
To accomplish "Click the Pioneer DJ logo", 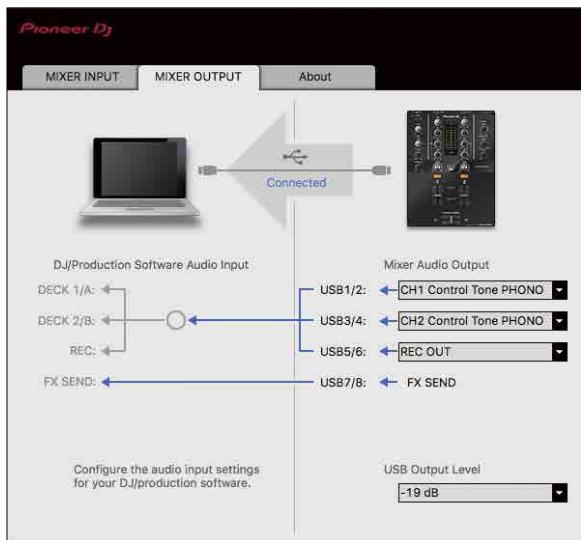I will click(66, 29).
